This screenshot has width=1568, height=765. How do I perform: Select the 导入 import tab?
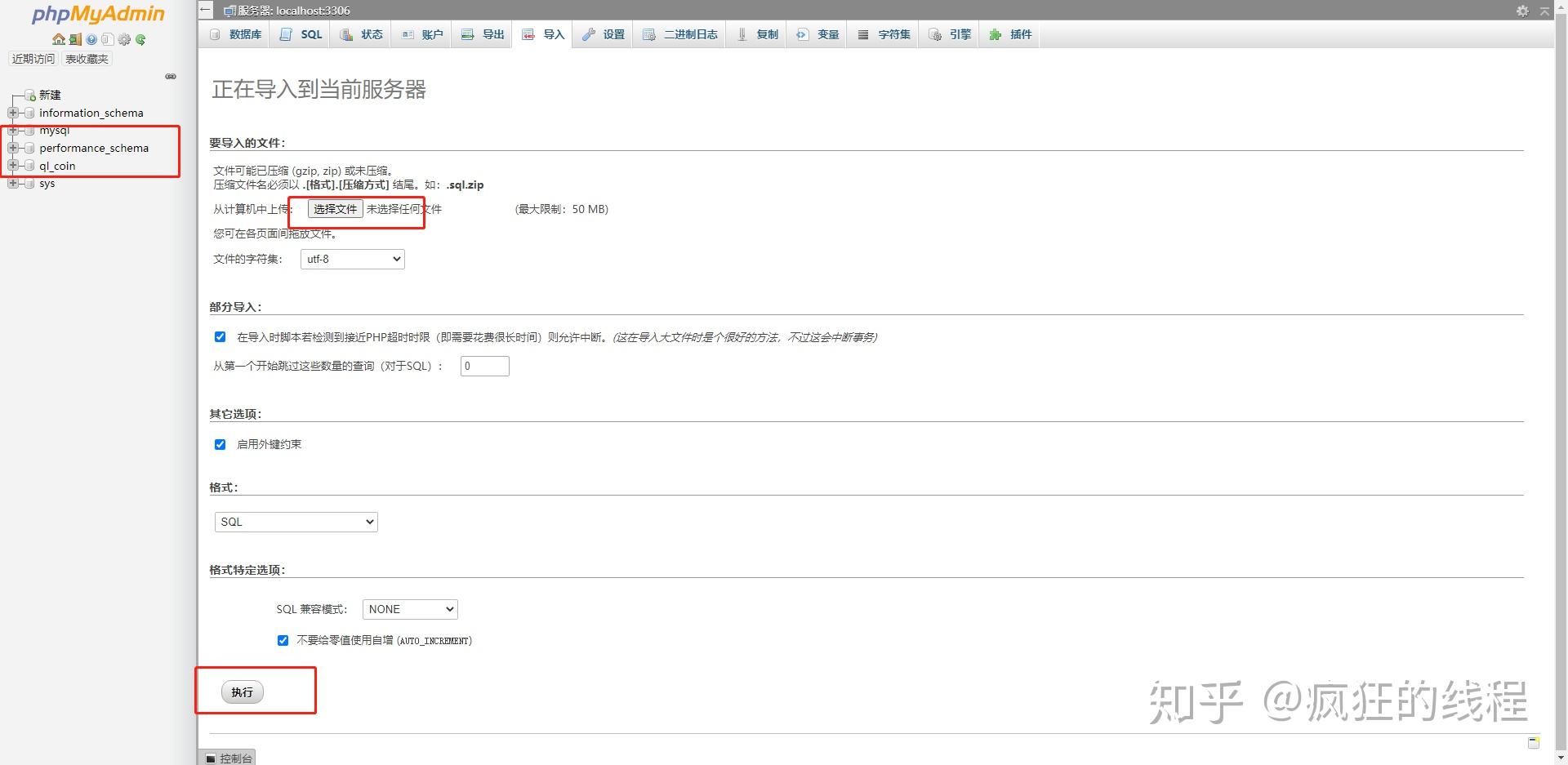[543, 34]
